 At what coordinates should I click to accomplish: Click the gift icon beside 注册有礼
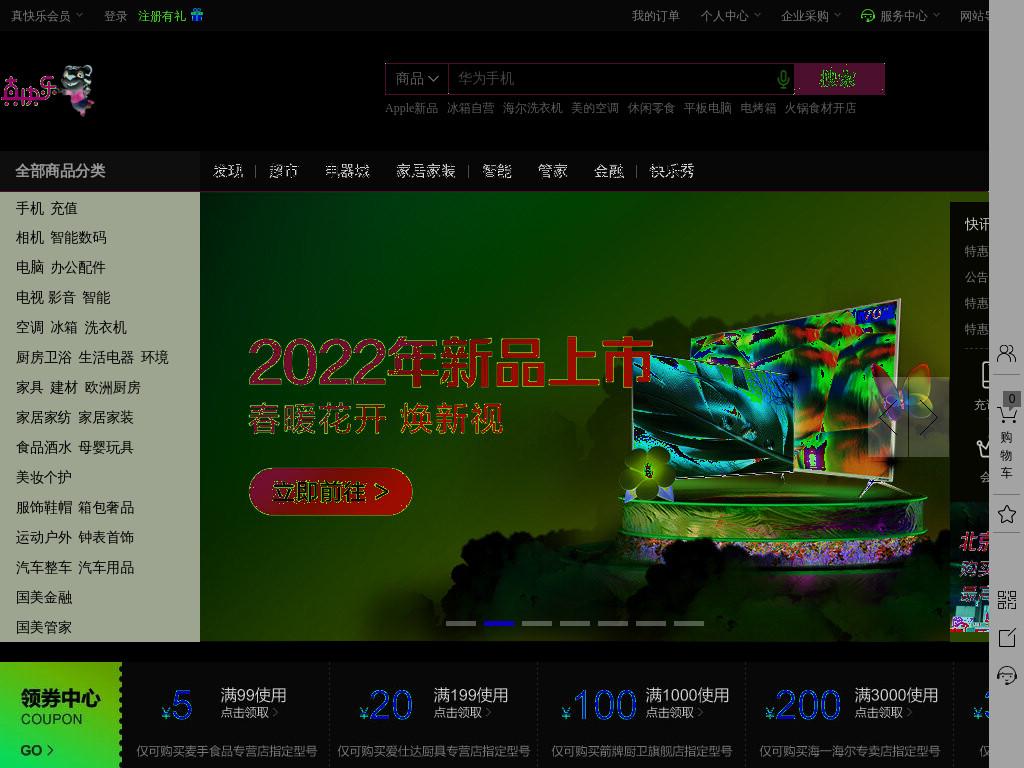[197, 15]
